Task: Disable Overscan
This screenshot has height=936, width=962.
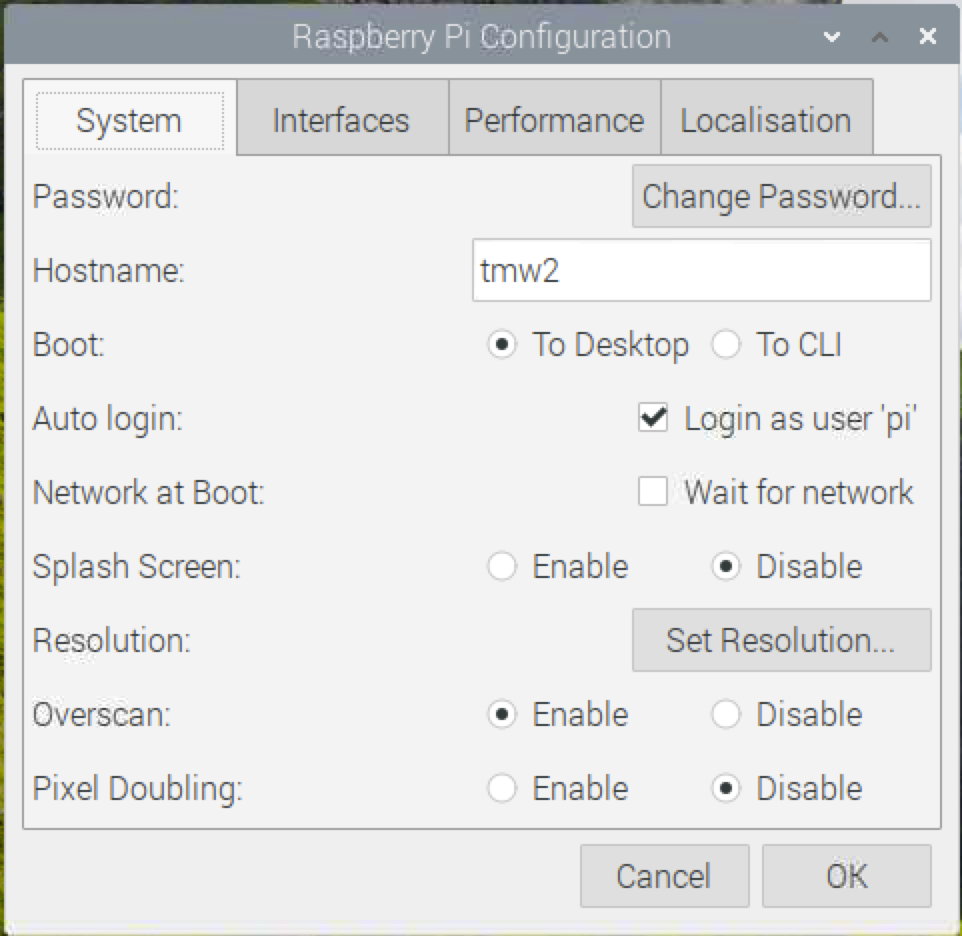Action: tap(726, 715)
